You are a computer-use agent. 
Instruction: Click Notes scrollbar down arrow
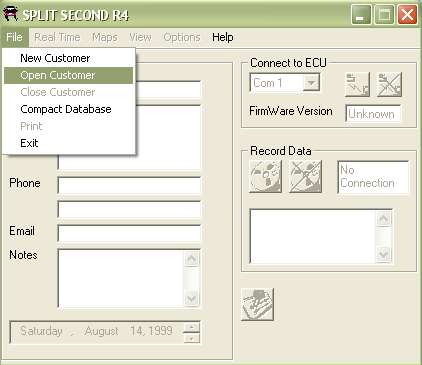(192, 298)
